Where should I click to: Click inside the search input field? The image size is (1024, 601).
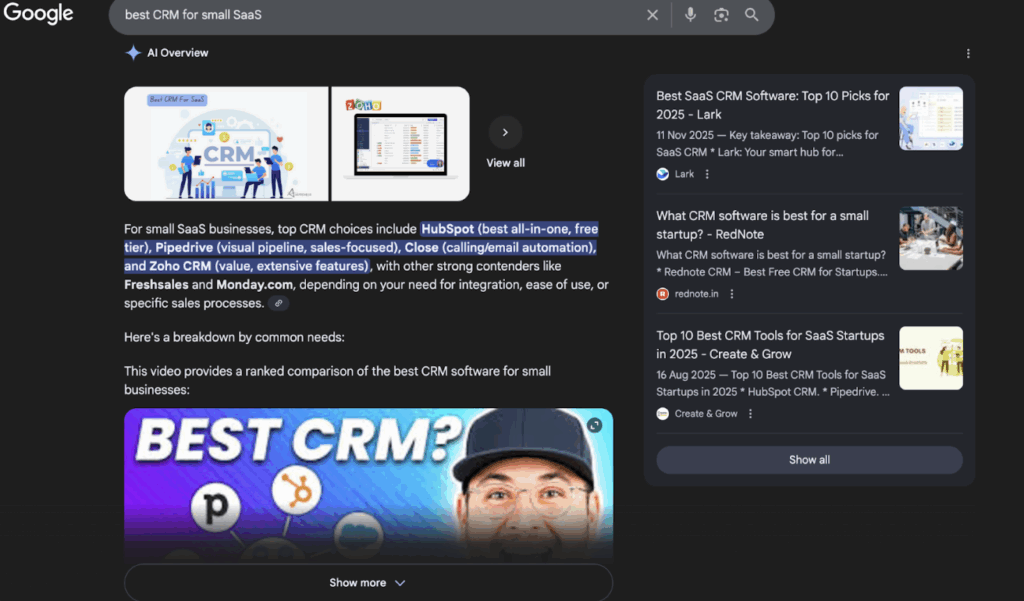click(x=300, y=14)
